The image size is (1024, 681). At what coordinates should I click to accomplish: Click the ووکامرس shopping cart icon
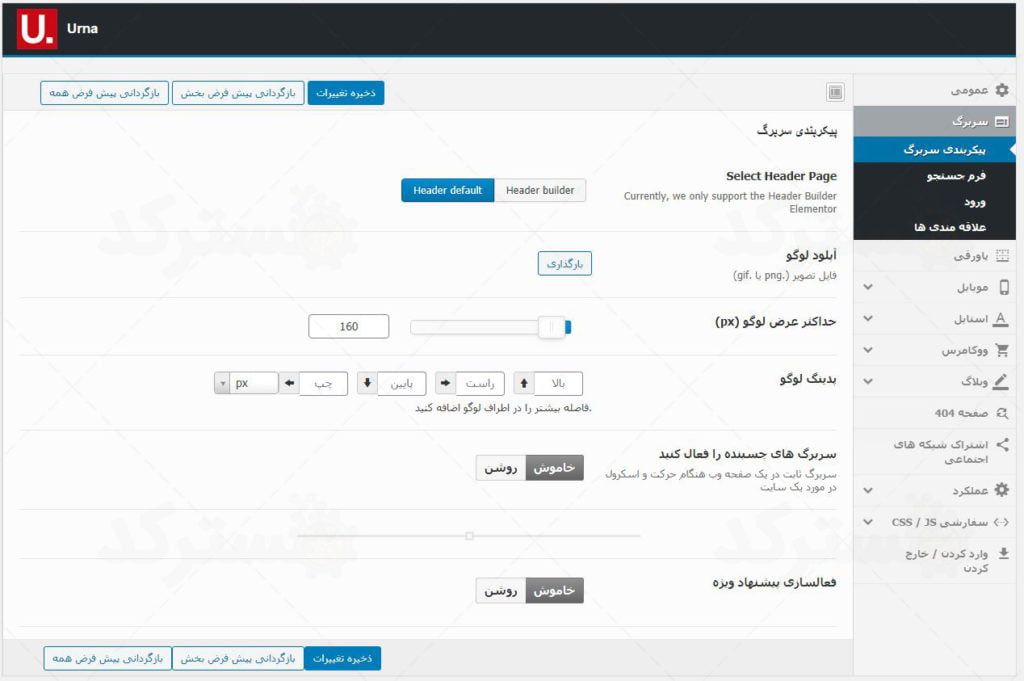click(x=1003, y=350)
